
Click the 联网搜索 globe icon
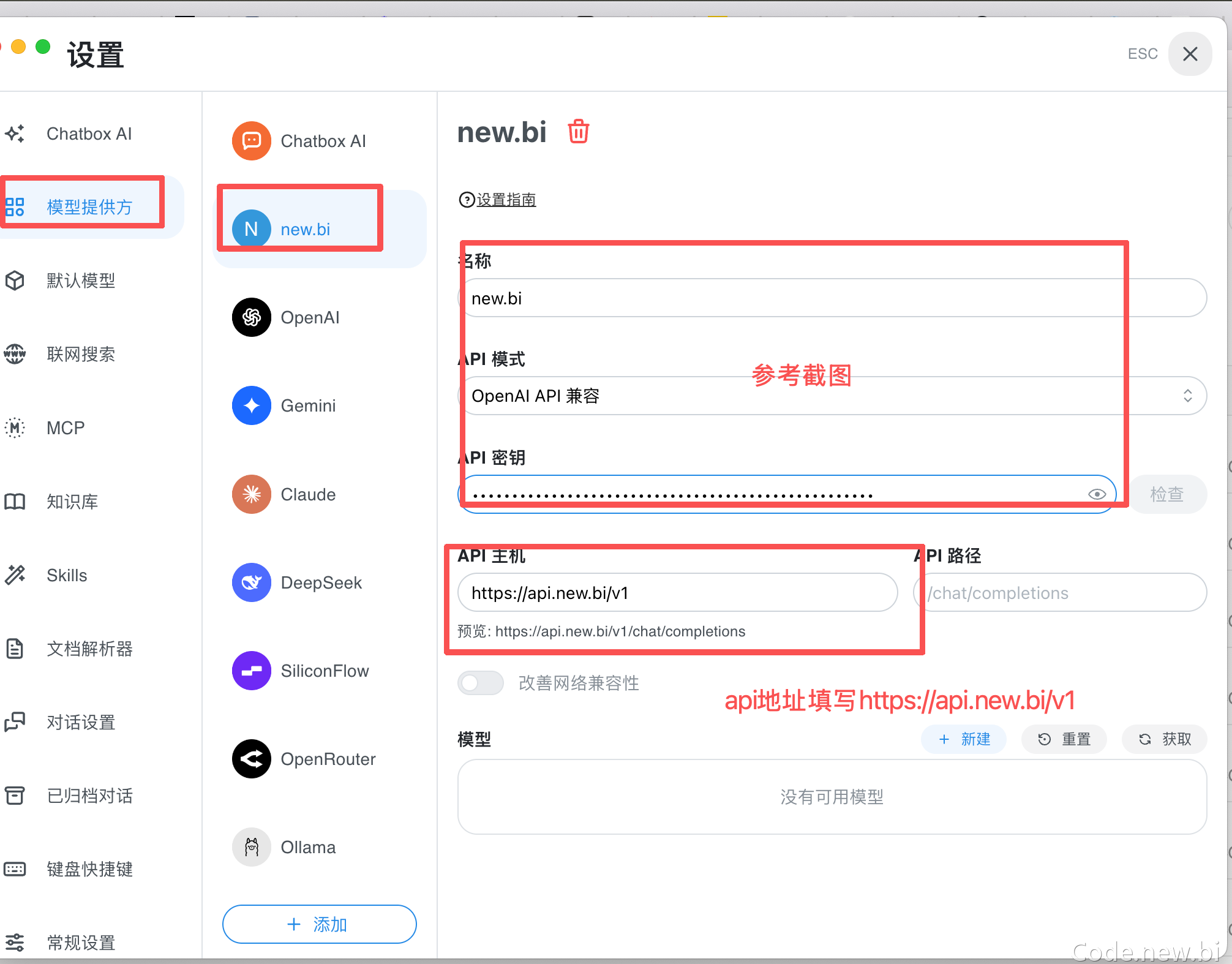[15, 354]
